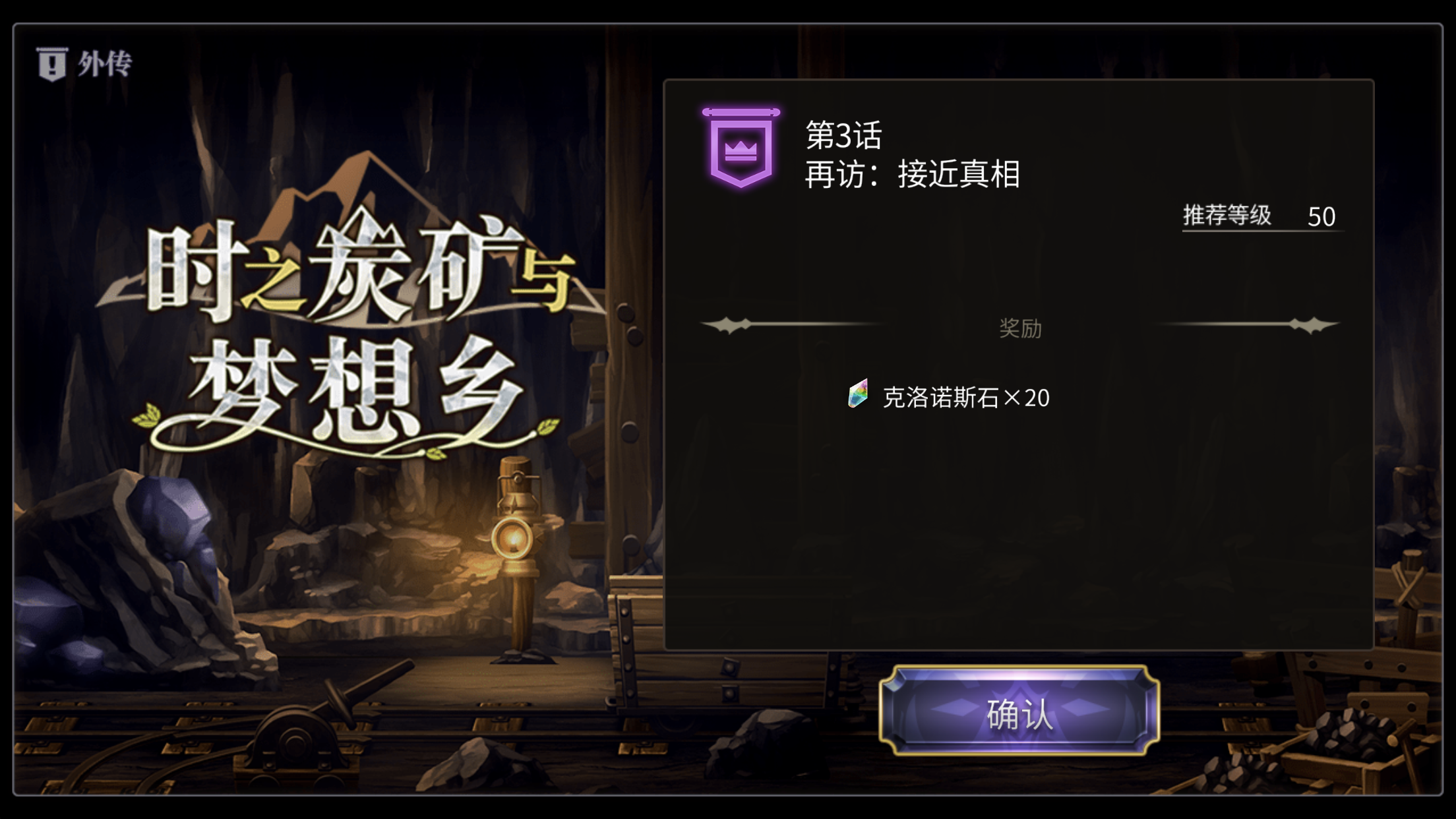
Task: Click the recommended level value 50
Action: click(x=1321, y=217)
